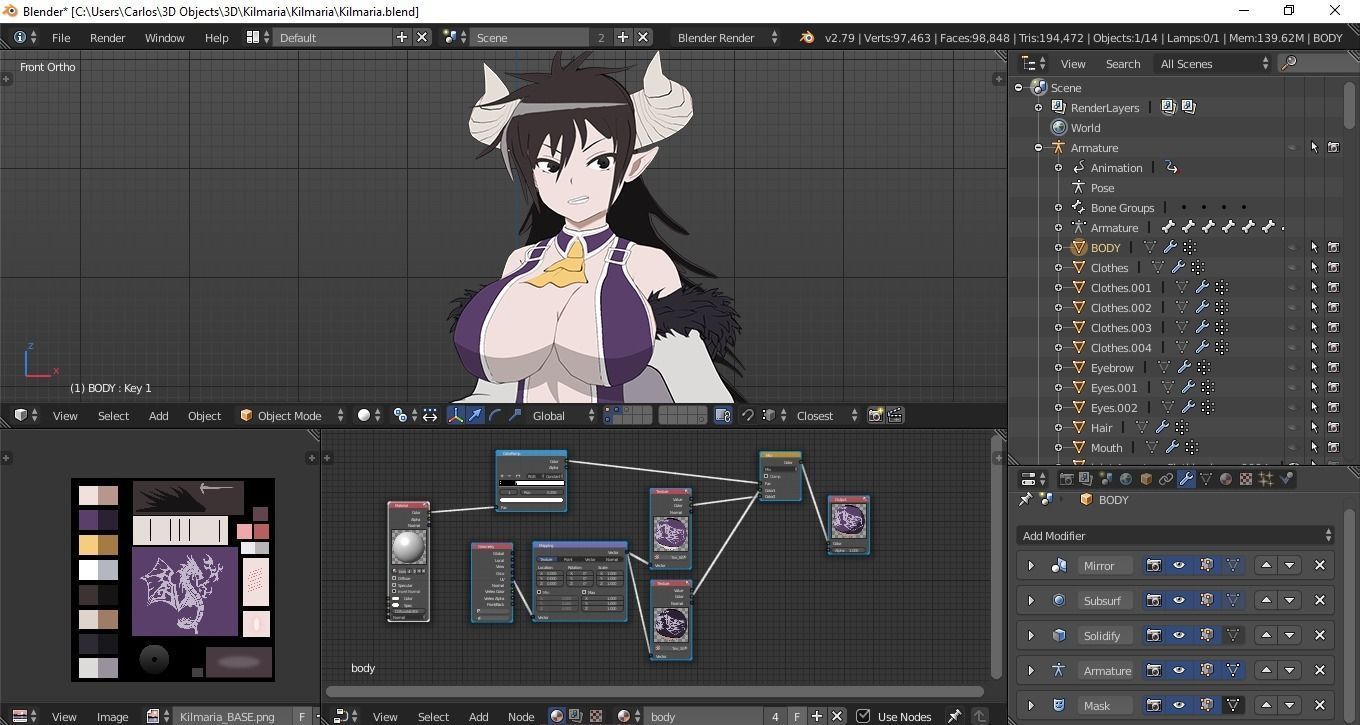Remove the Mask modifier with X
This screenshot has height=725, width=1360.
(x=1320, y=705)
